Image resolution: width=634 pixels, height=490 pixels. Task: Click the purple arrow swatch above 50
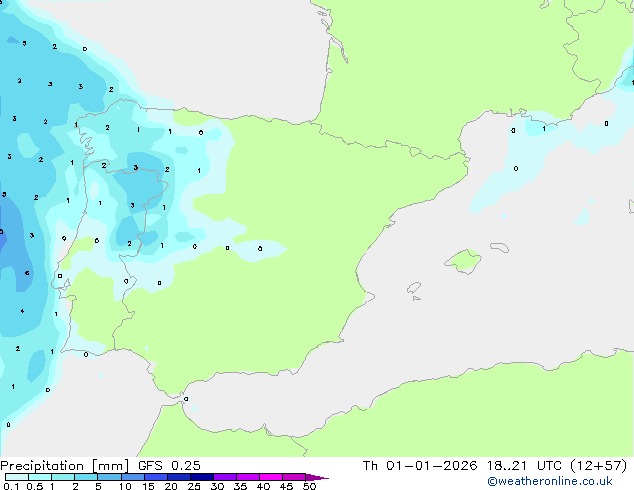coord(317,477)
